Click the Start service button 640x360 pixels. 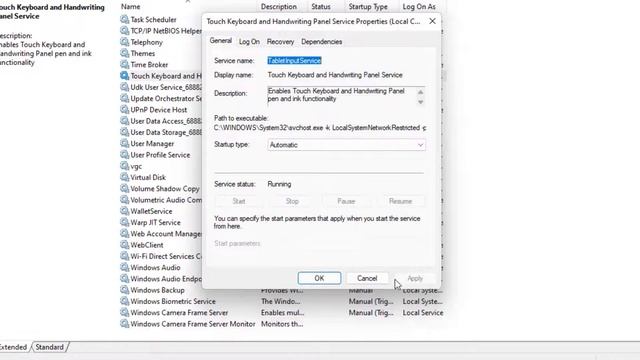(x=239, y=201)
